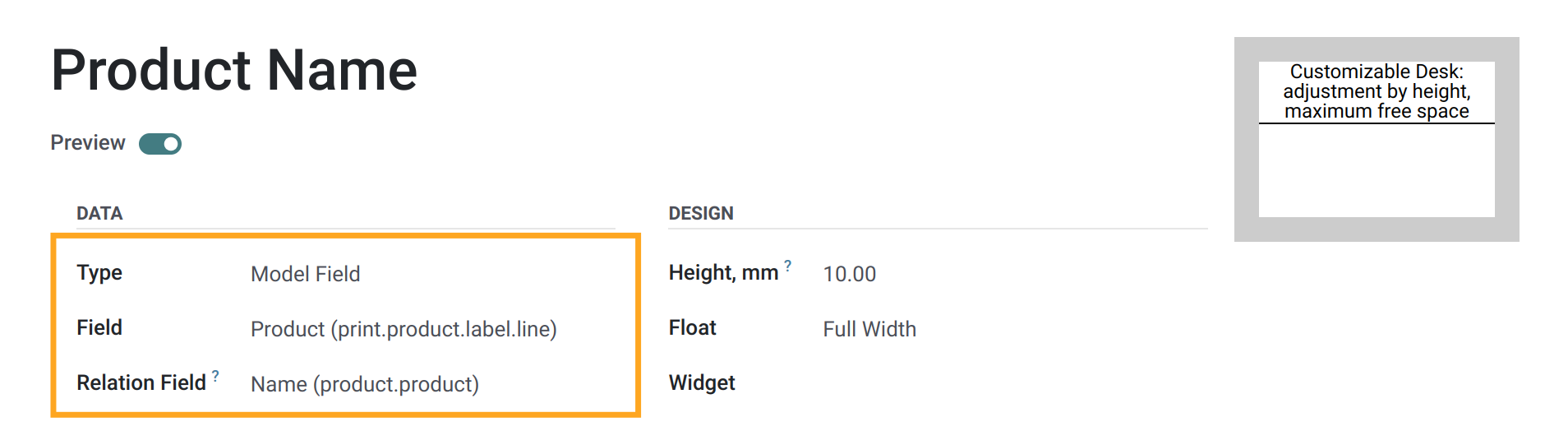Select the Type value Model Field
The height and width of the screenshot is (431, 1568).
306,274
